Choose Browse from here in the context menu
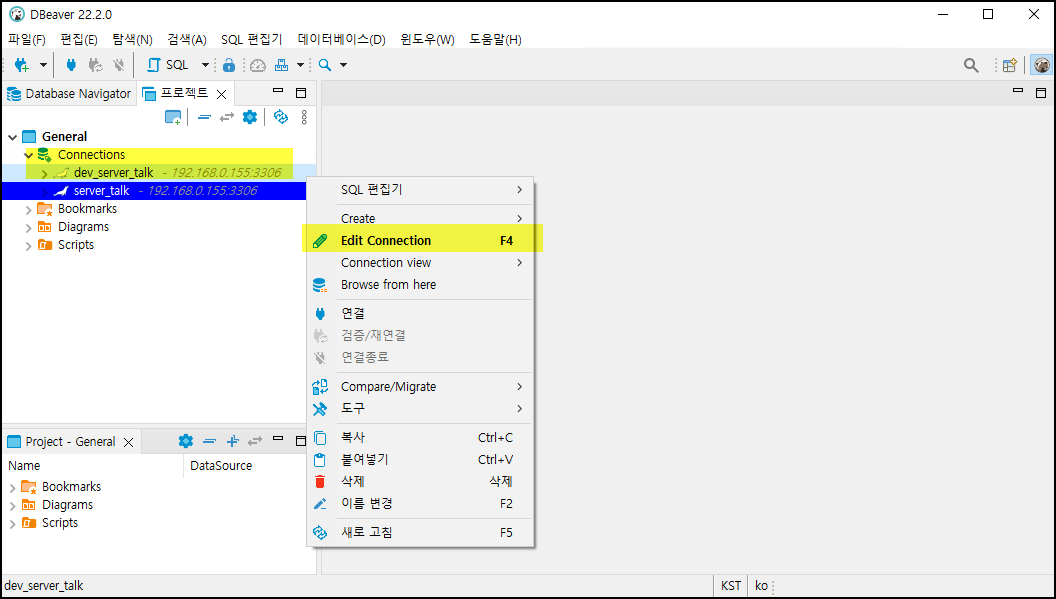1056x599 pixels. pyautogui.click(x=420, y=285)
